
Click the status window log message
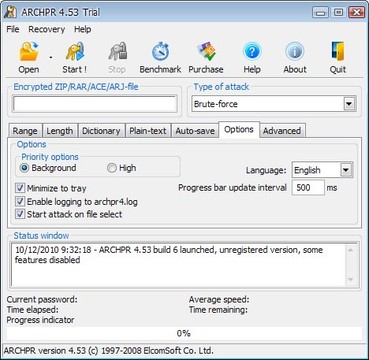click(x=169, y=255)
